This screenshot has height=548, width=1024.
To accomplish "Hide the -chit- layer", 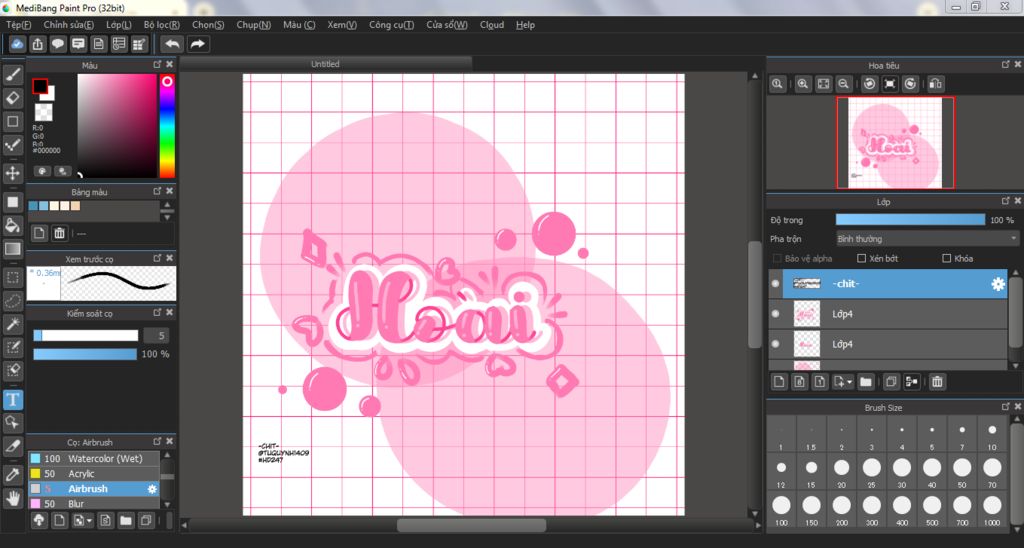I will pyautogui.click(x=775, y=283).
